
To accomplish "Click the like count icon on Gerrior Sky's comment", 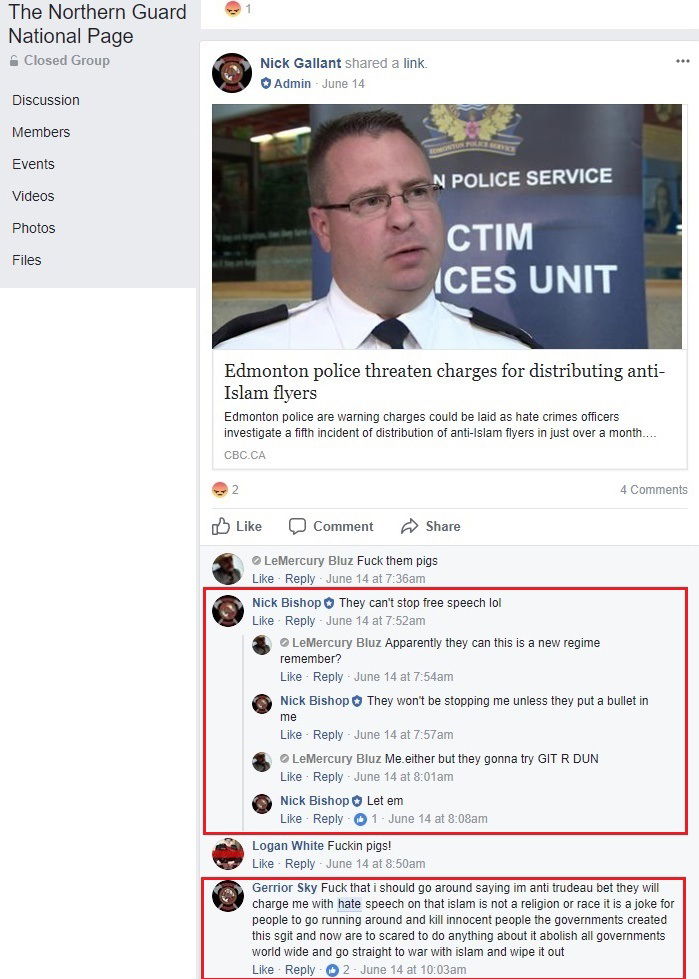I will click(333, 970).
